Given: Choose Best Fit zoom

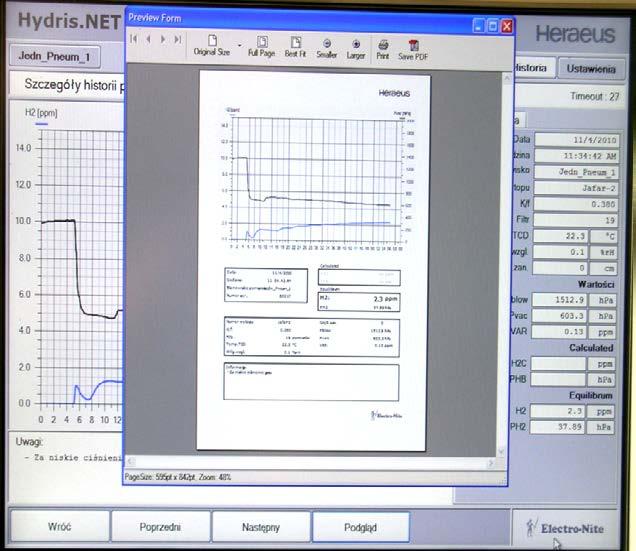Looking at the screenshot, I should click(x=295, y=47).
